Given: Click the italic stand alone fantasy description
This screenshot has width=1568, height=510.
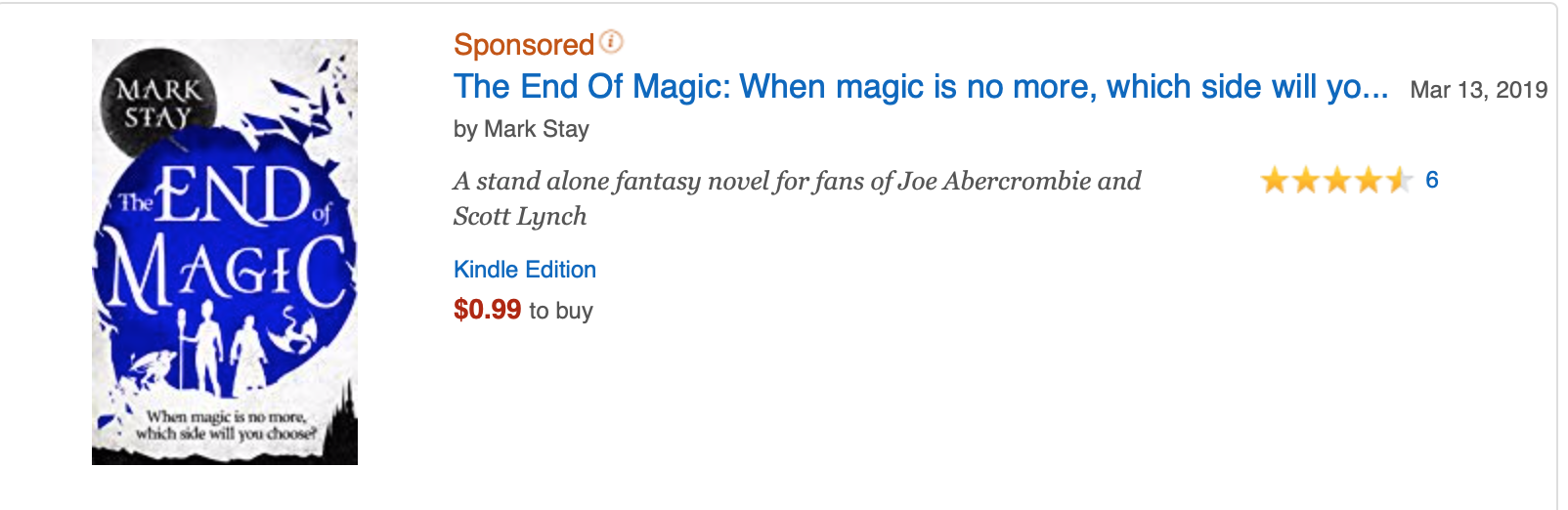Looking at the screenshot, I should (x=796, y=182).
